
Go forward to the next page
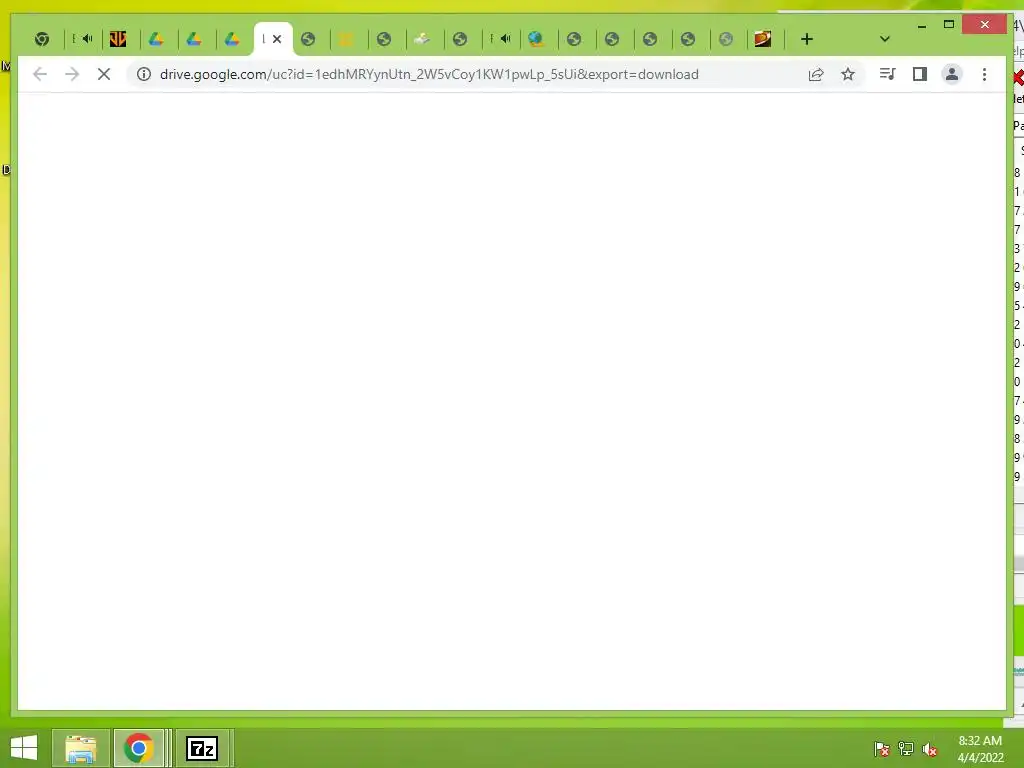(x=72, y=74)
